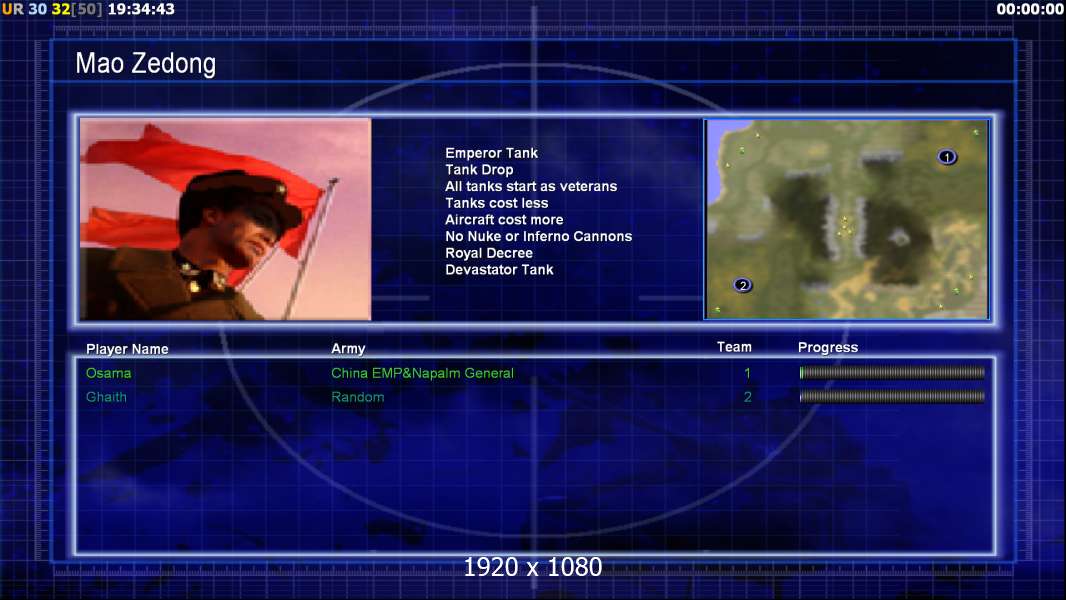Click team number 1 for Osama
This screenshot has width=1066, height=600.
tap(747, 373)
